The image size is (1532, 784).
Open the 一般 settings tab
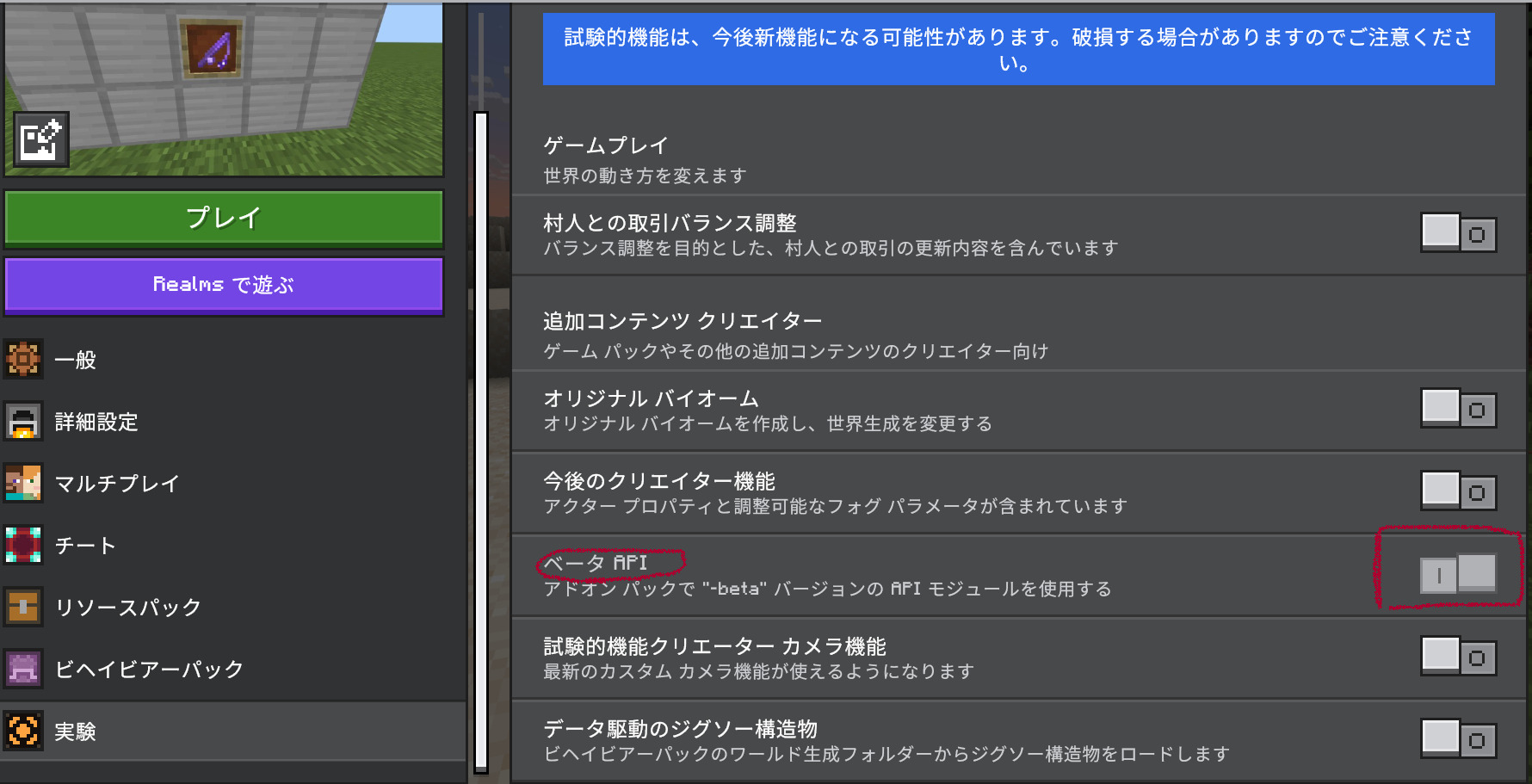tap(76, 360)
